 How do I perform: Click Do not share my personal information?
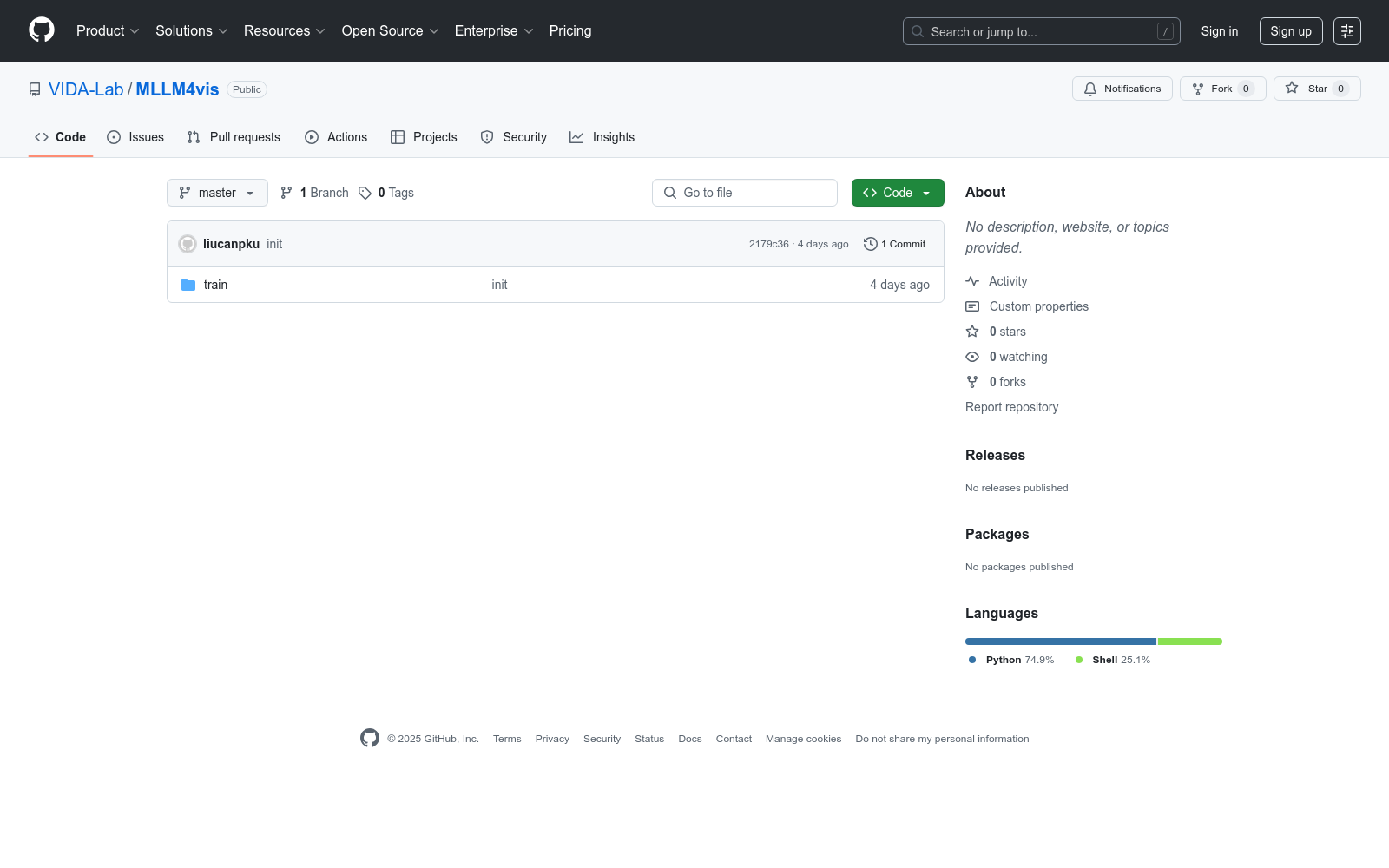[x=942, y=739]
